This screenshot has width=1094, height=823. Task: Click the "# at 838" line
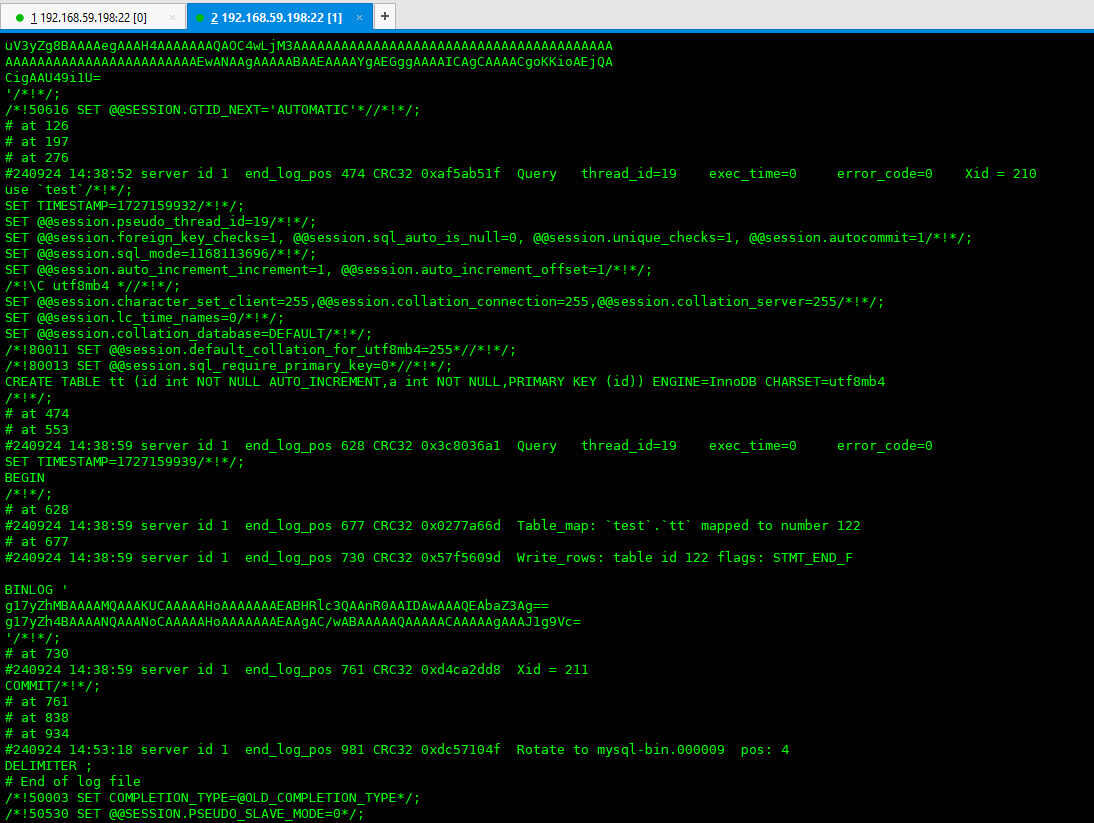(37, 718)
